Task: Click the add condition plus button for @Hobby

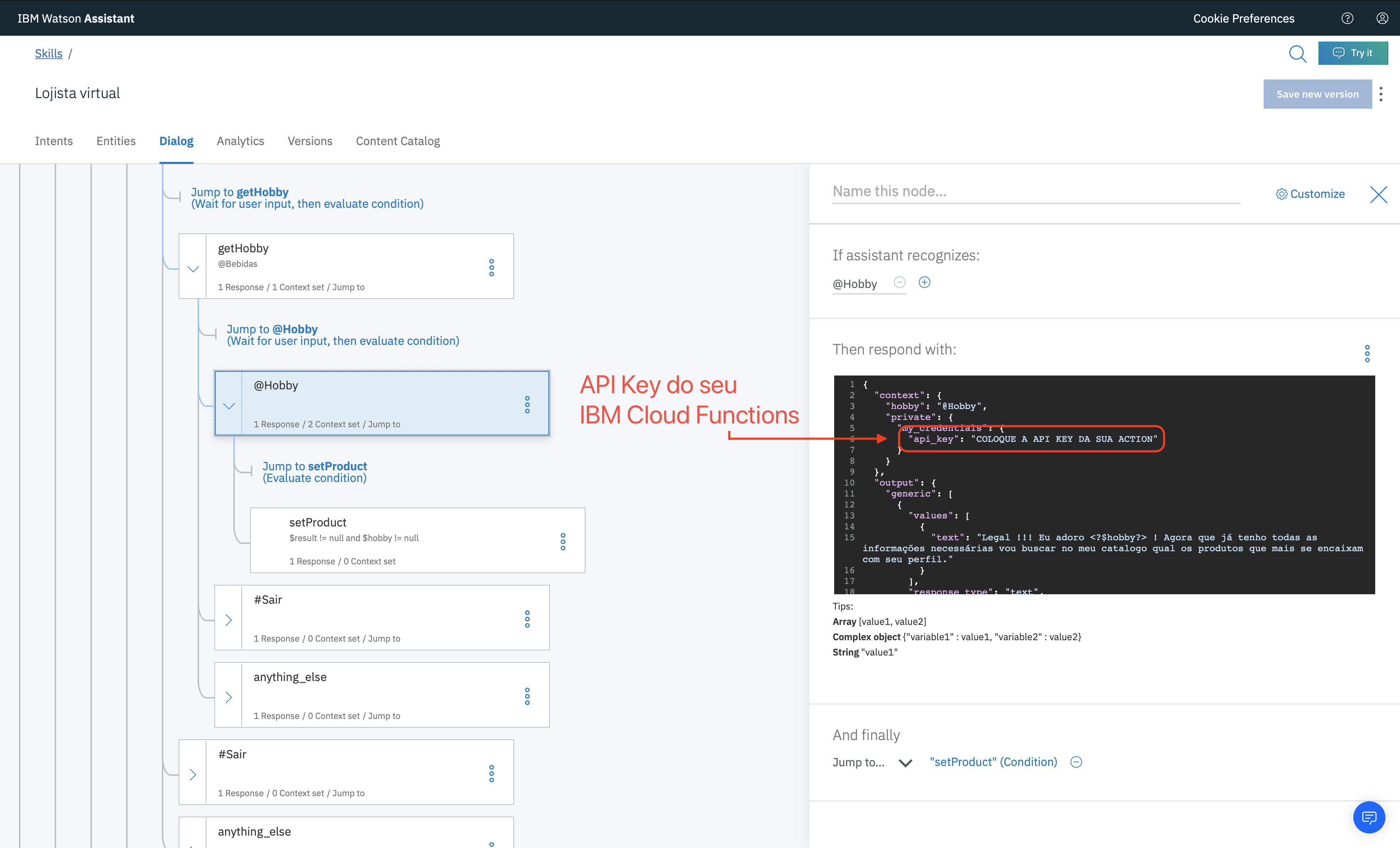Action: point(924,282)
